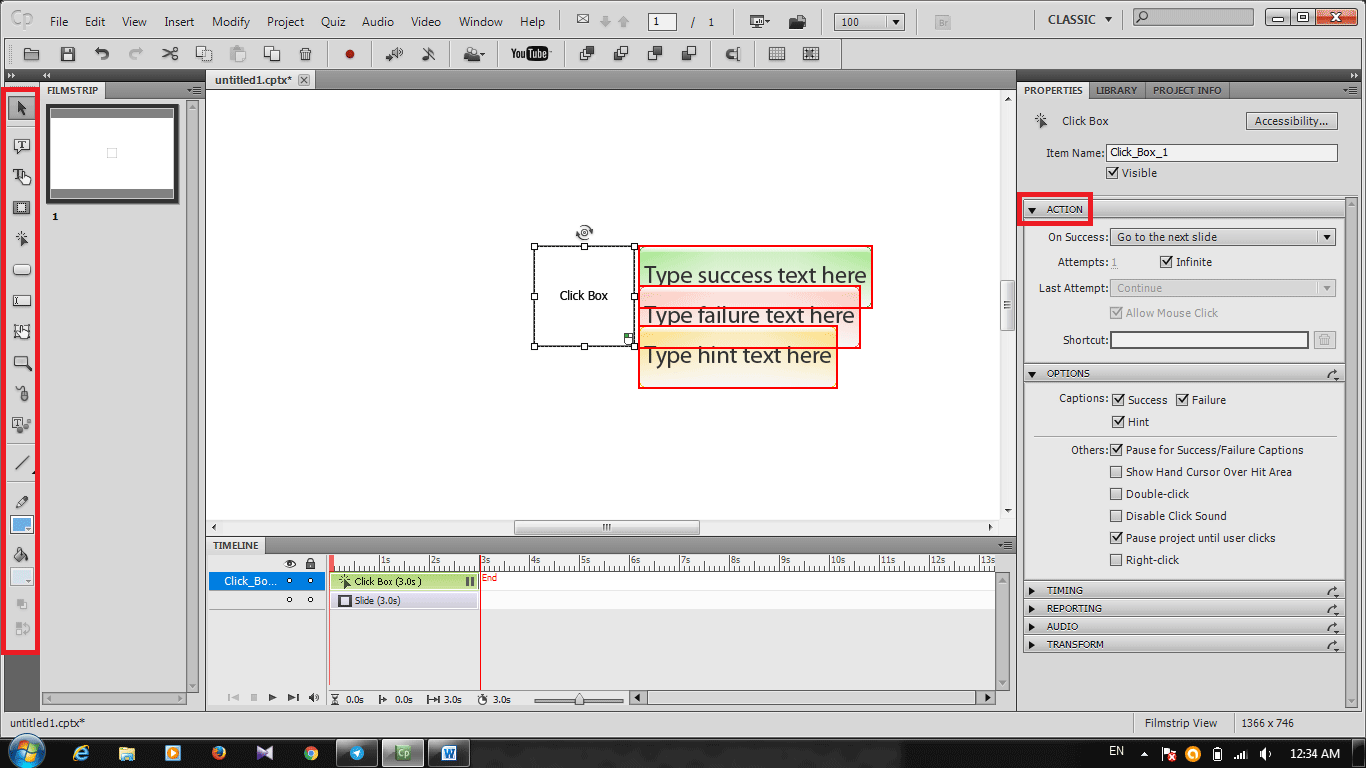Switch to the LIBRARY tab
The image size is (1366, 768).
(1116, 90)
